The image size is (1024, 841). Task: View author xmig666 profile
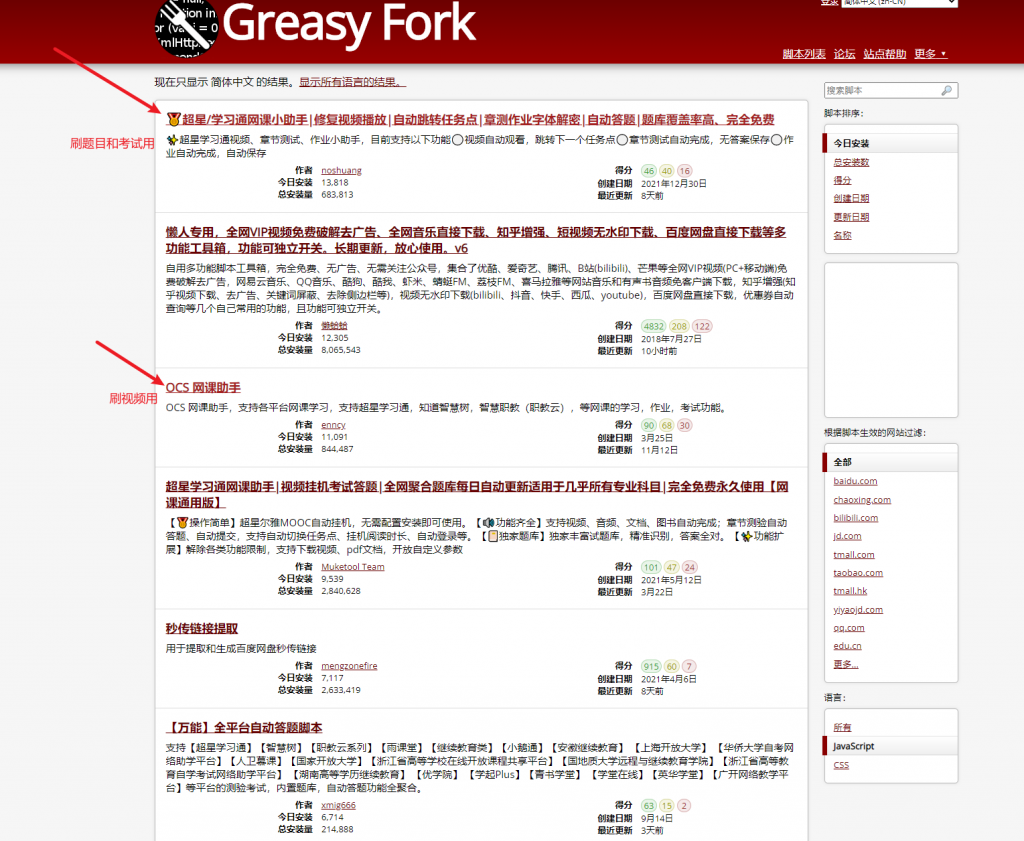pyautogui.click(x=338, y=805)
